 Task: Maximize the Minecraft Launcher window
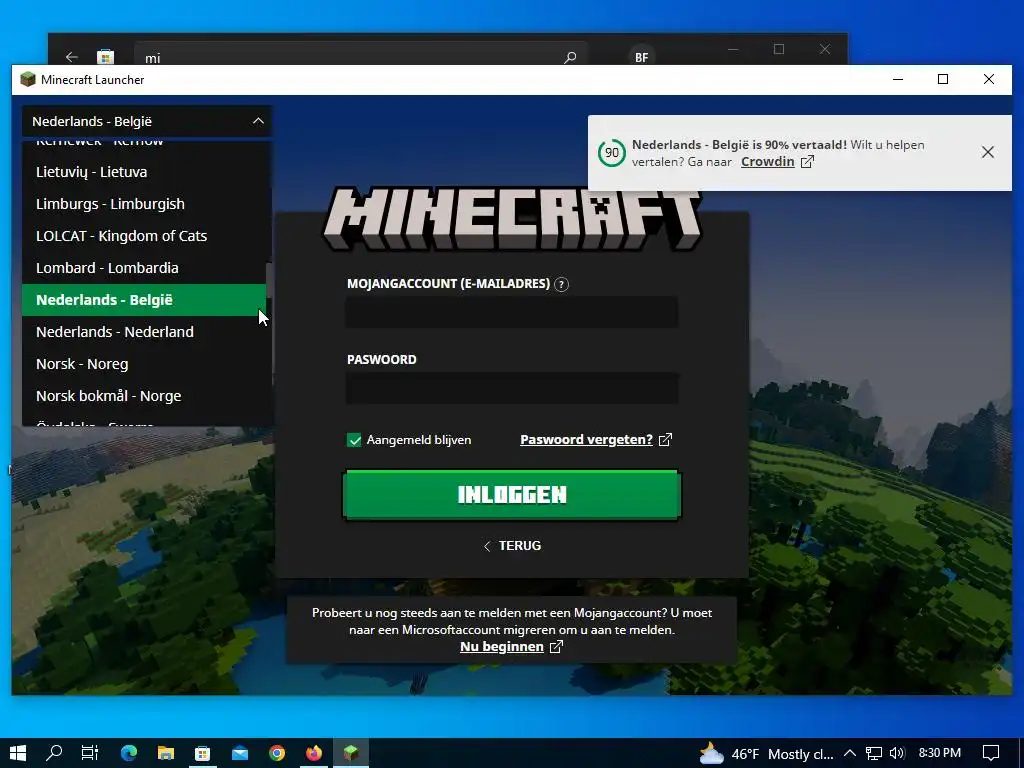943,80
